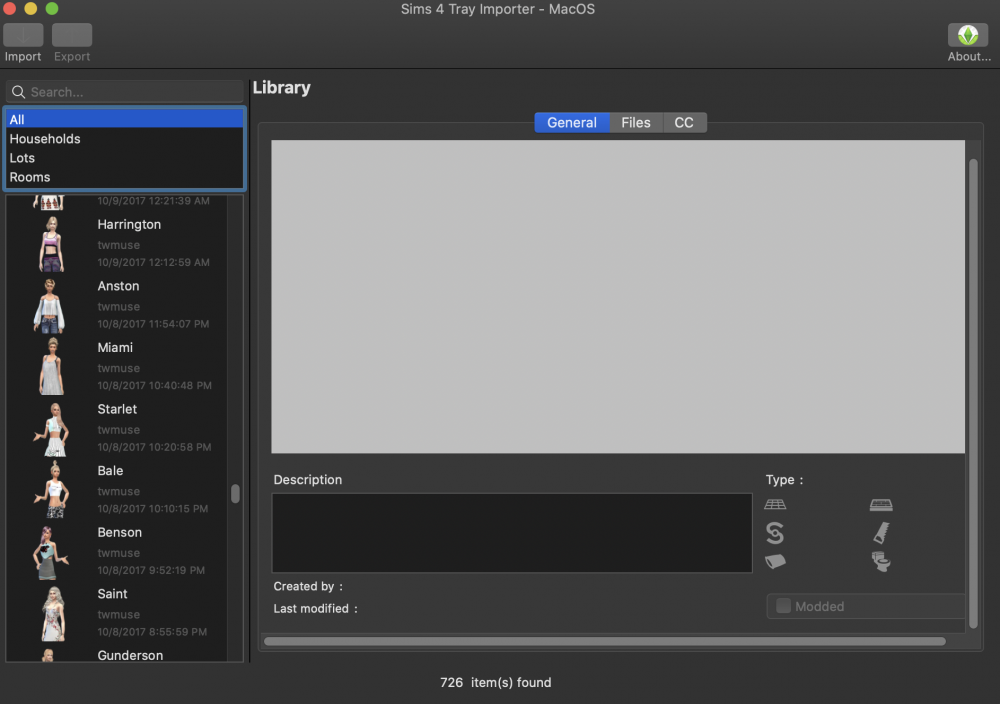Viewport: 1000px width, 704px height.
Task: Click the first type icon under Type
Action: (775, 504)
